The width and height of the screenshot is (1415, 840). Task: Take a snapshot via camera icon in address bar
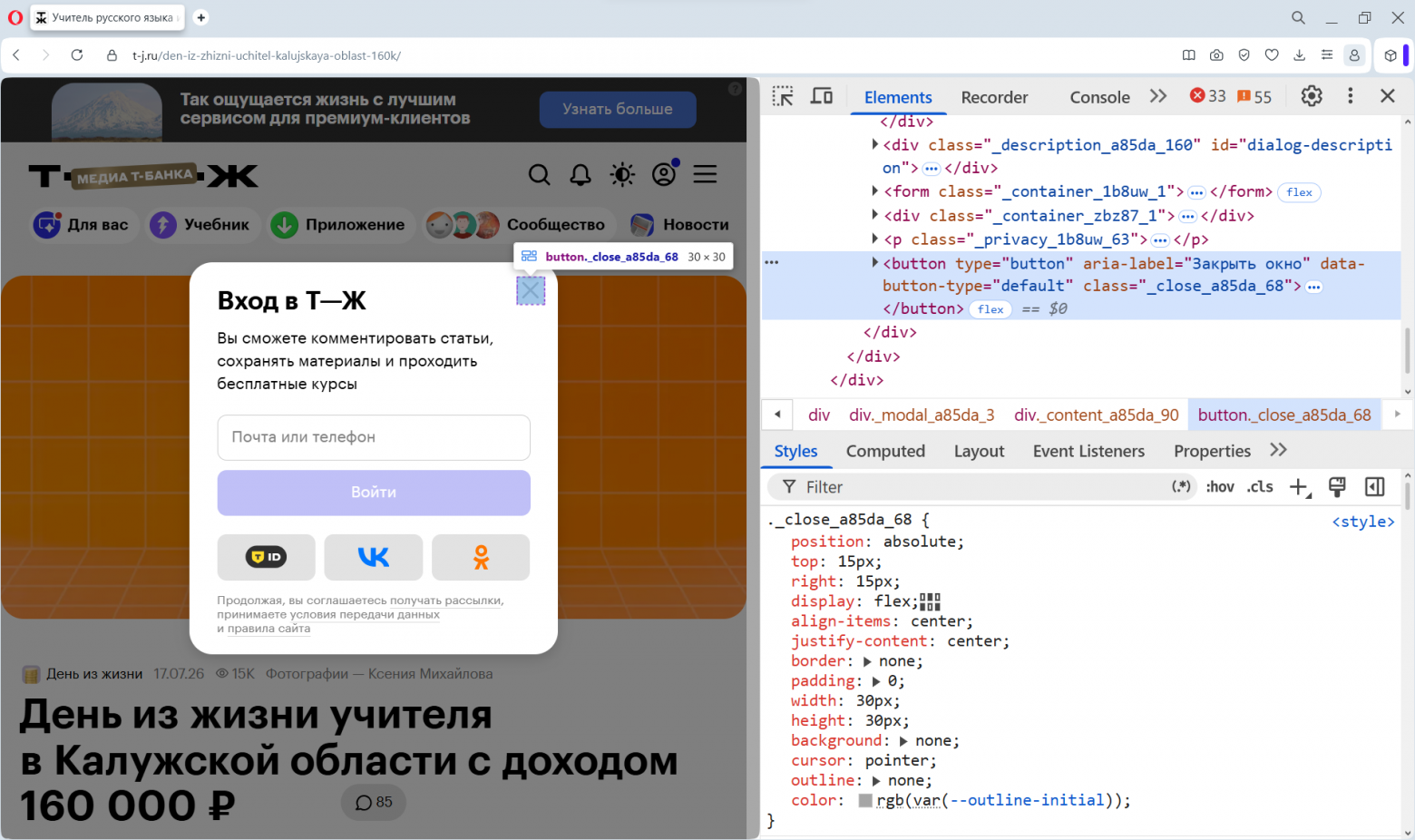pos(1216,55)
